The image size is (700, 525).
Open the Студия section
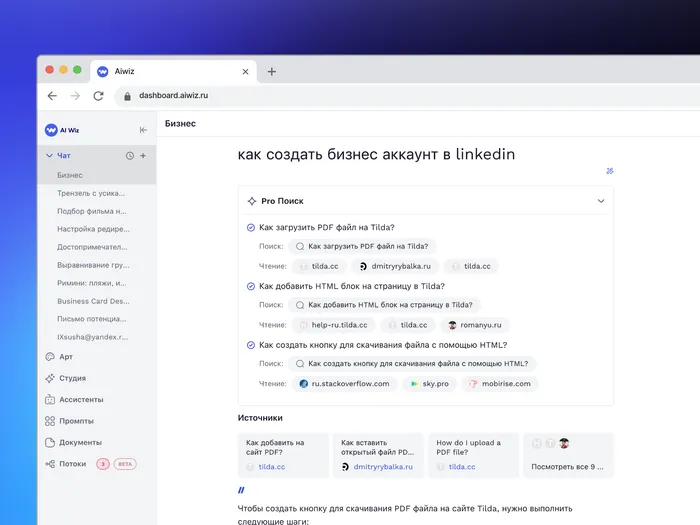tap(72, 378)
